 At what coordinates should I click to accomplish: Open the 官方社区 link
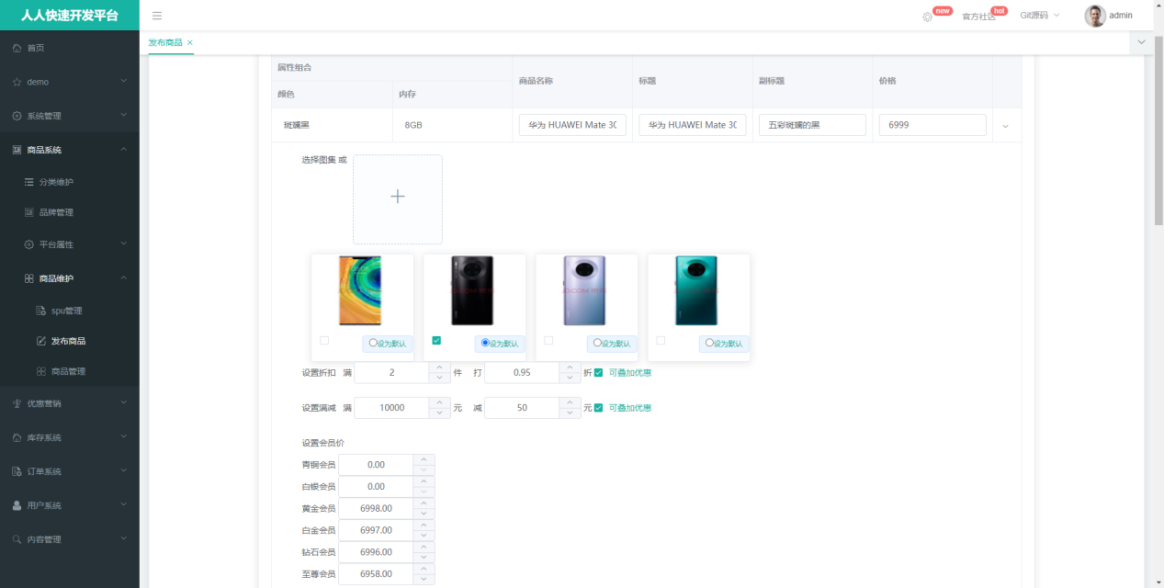978,16
